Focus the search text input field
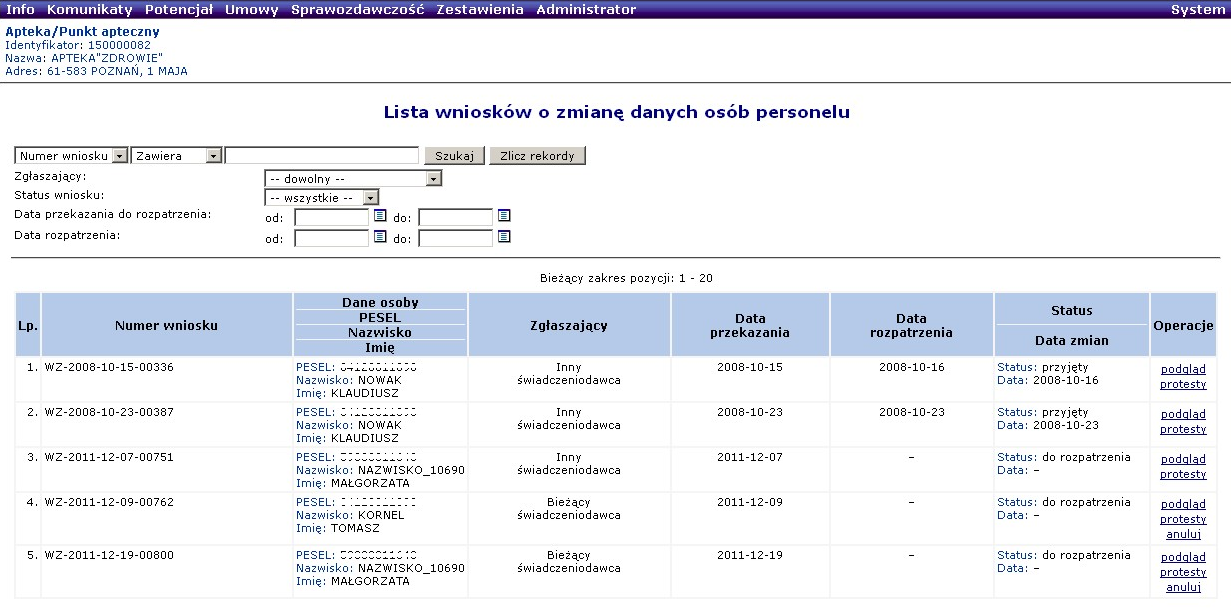 point(322,156)
